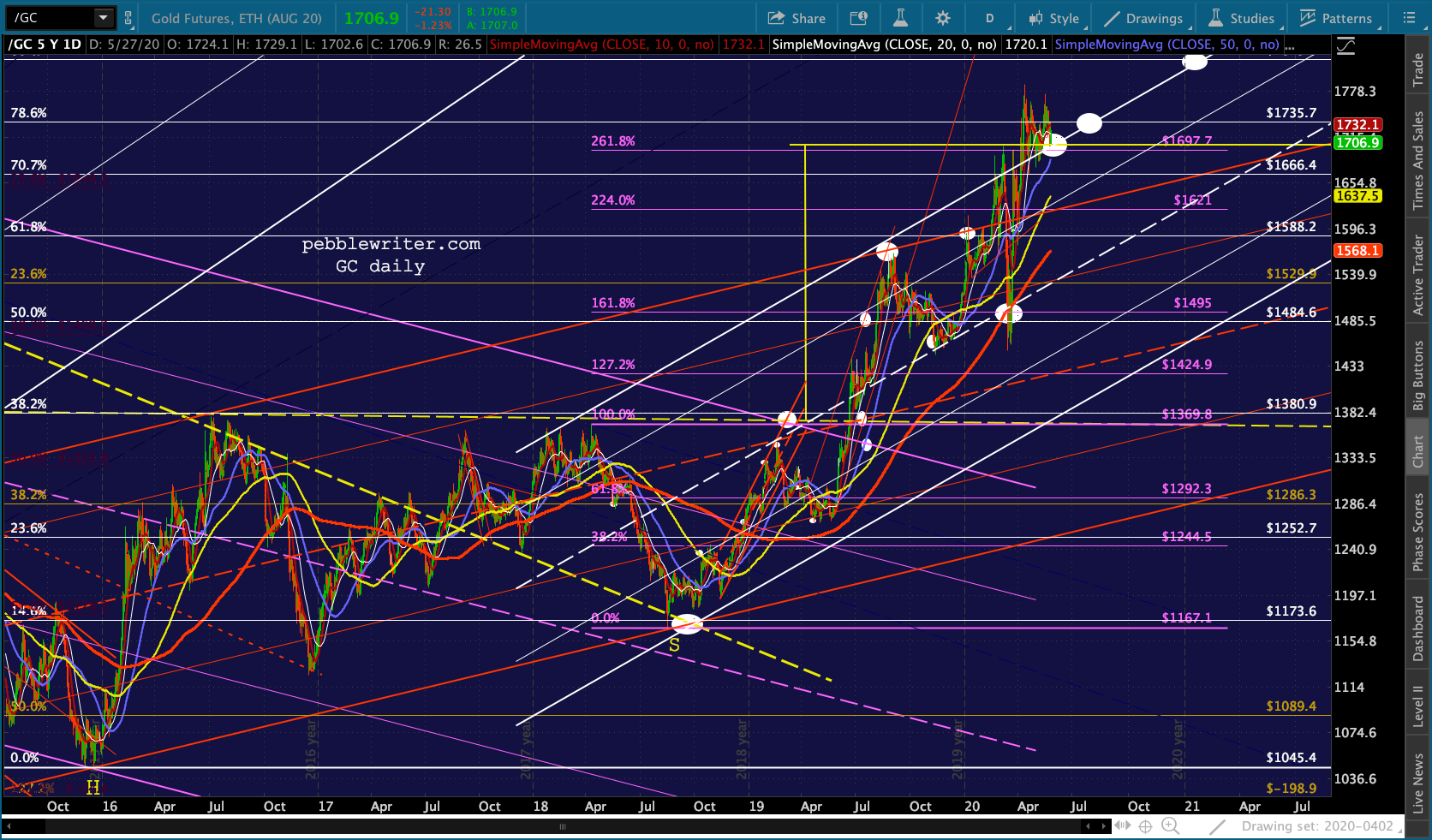Click the $1292.3 price level label
This screenshot has width=1432, height=840.
pyautogui.click(x=1186, y=489)
